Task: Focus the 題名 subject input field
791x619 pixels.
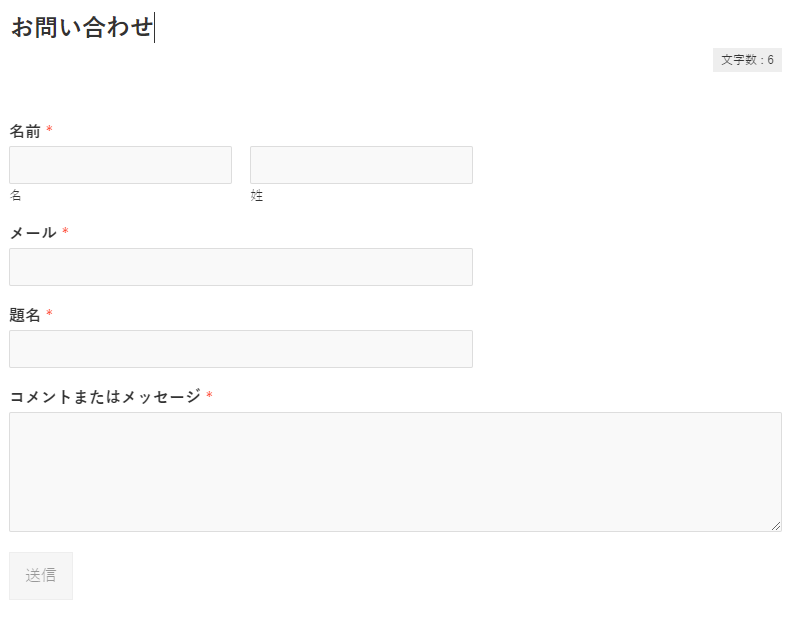Action: point(241,349)
